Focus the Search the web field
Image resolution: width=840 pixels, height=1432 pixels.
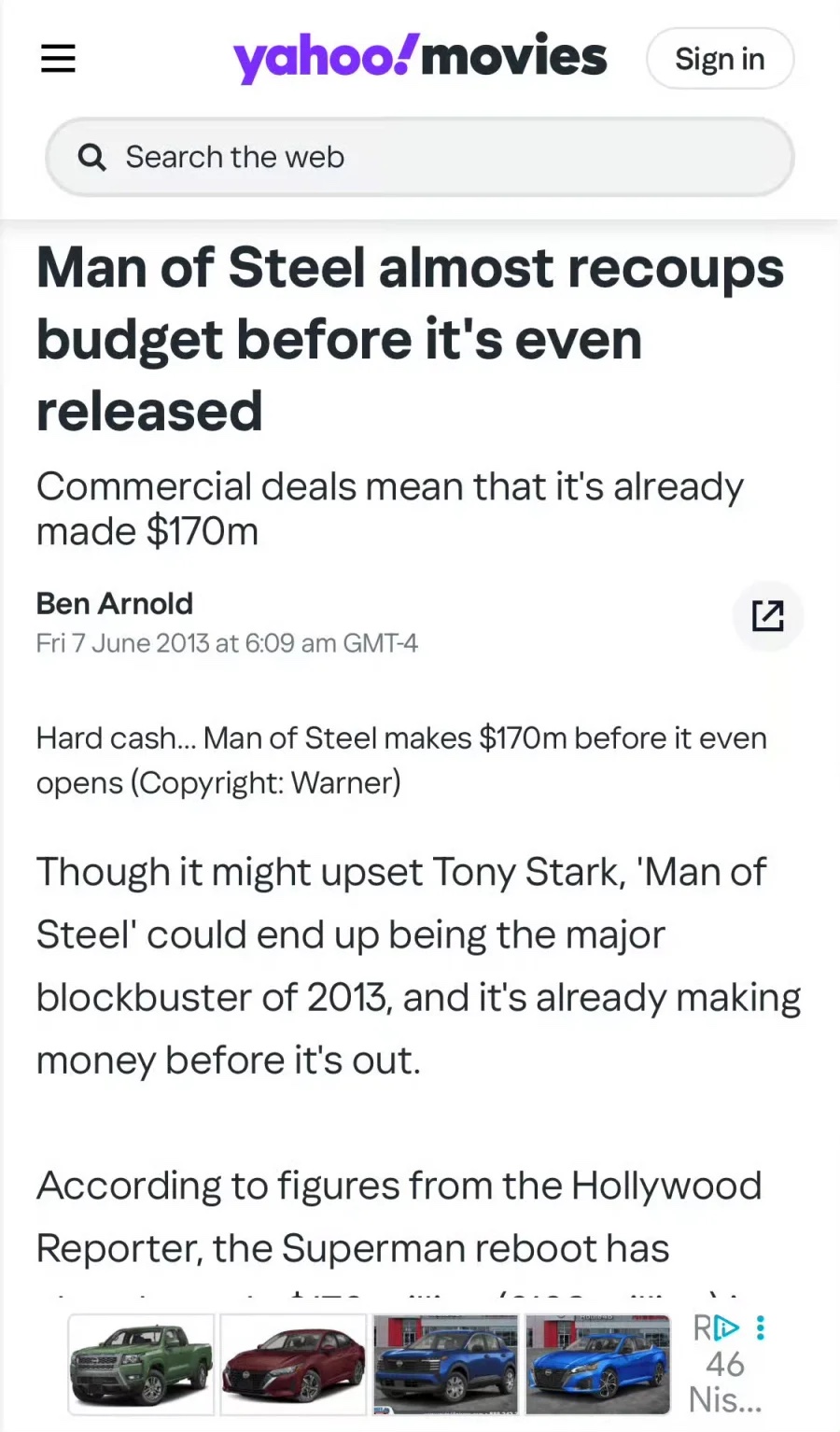click(420, 157)
